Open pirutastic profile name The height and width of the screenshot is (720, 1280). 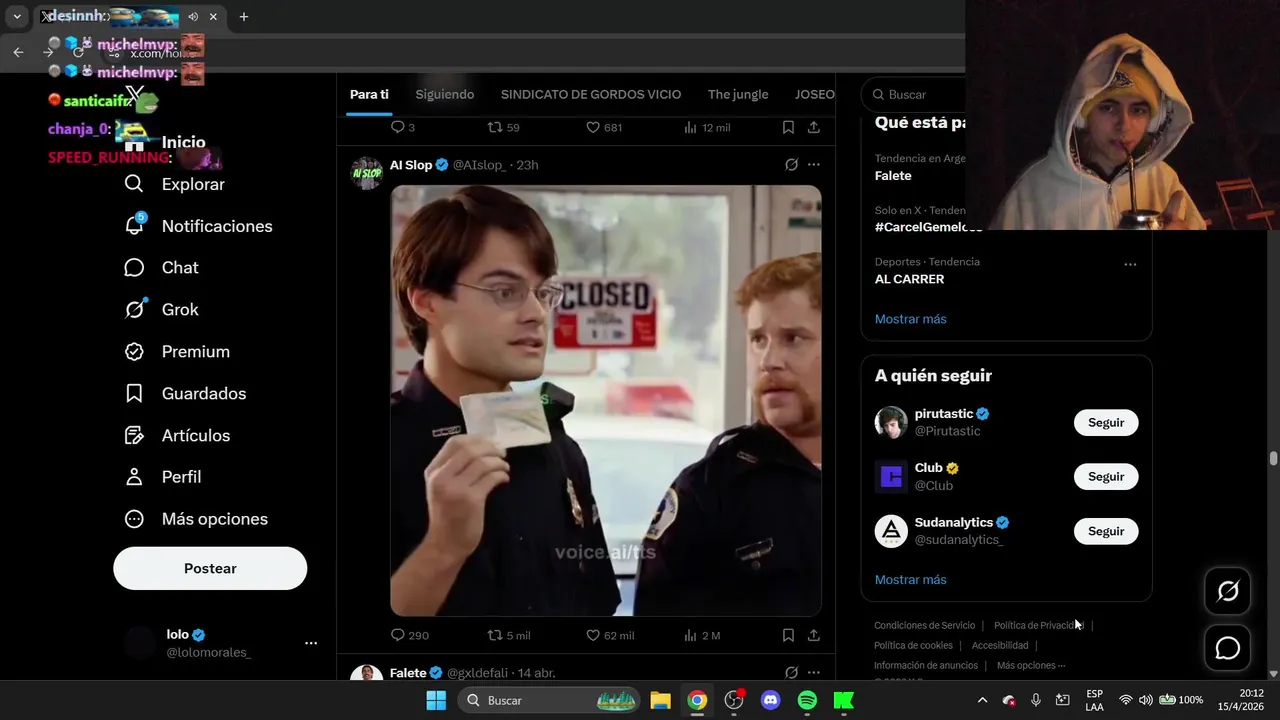coord(944,413)
